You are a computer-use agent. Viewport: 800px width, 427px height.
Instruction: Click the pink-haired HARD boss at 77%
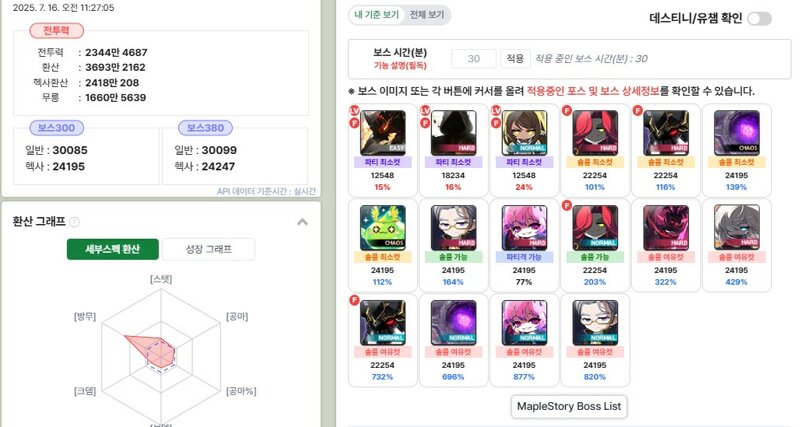pyautogui.click(x=524, y=228)
